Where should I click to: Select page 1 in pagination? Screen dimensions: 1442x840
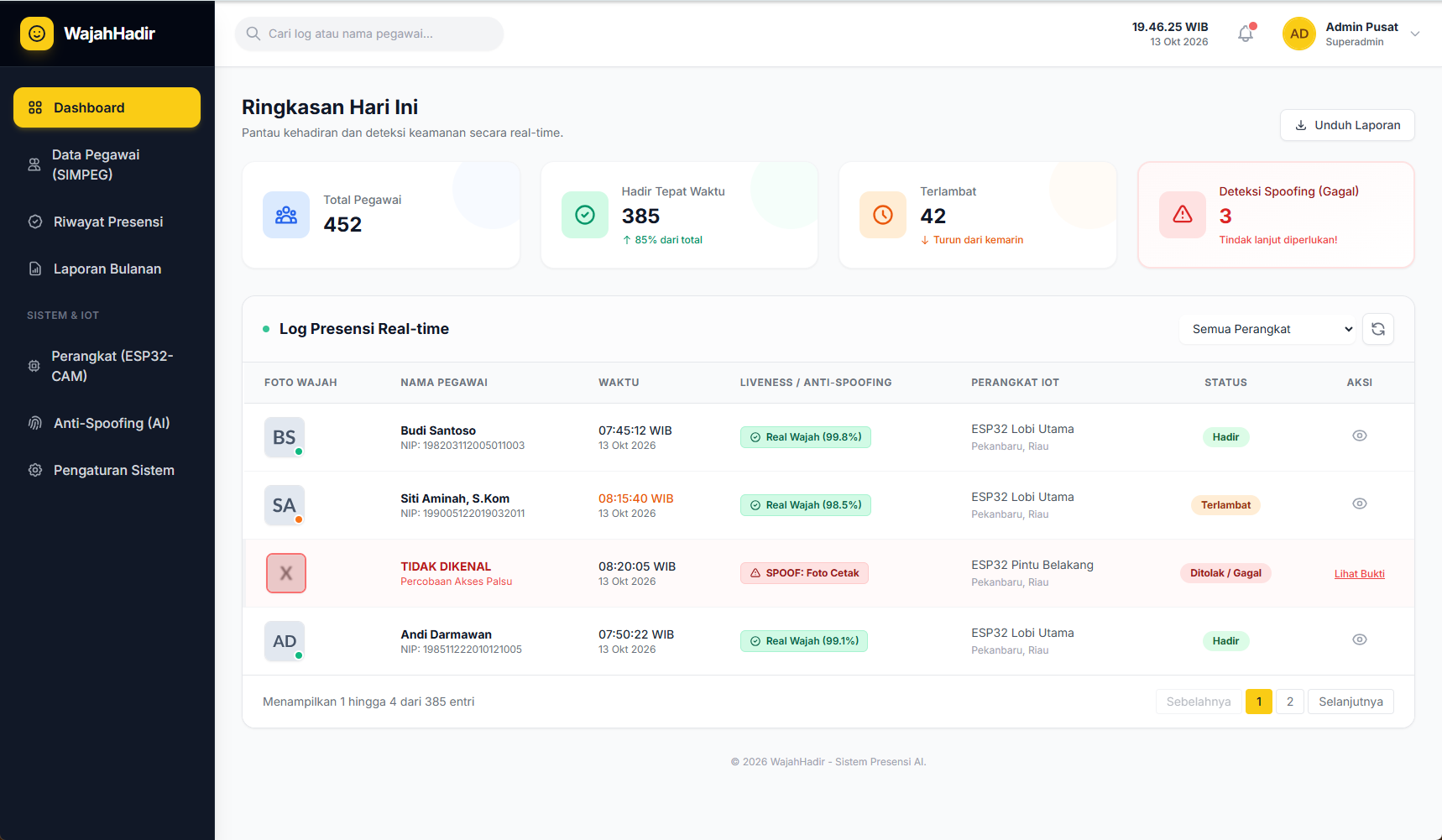[x=1259, y=702]
